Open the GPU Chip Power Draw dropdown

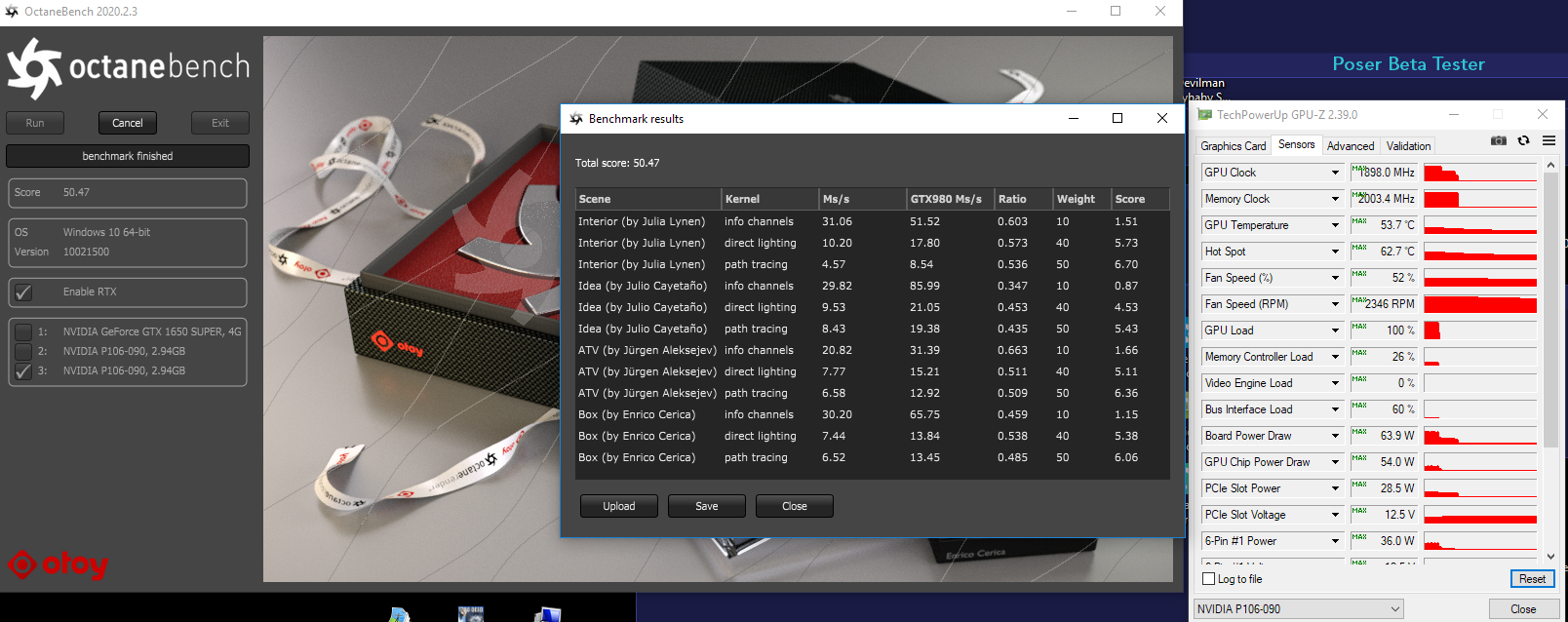(1336, 462)
